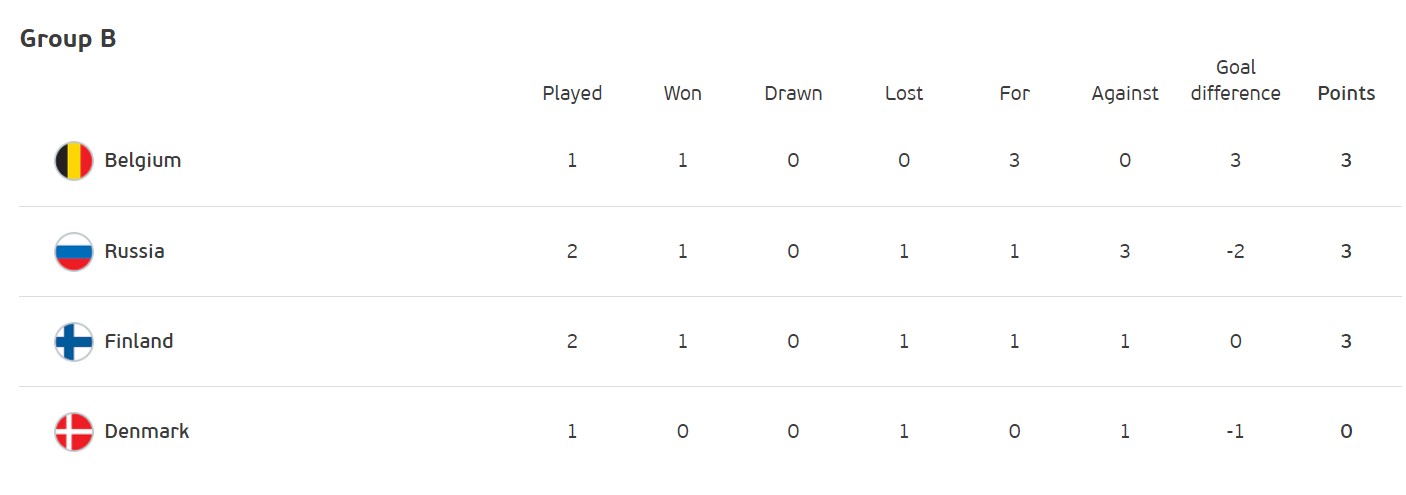
Task: Select the Finland team name
Action: (139, 341)
